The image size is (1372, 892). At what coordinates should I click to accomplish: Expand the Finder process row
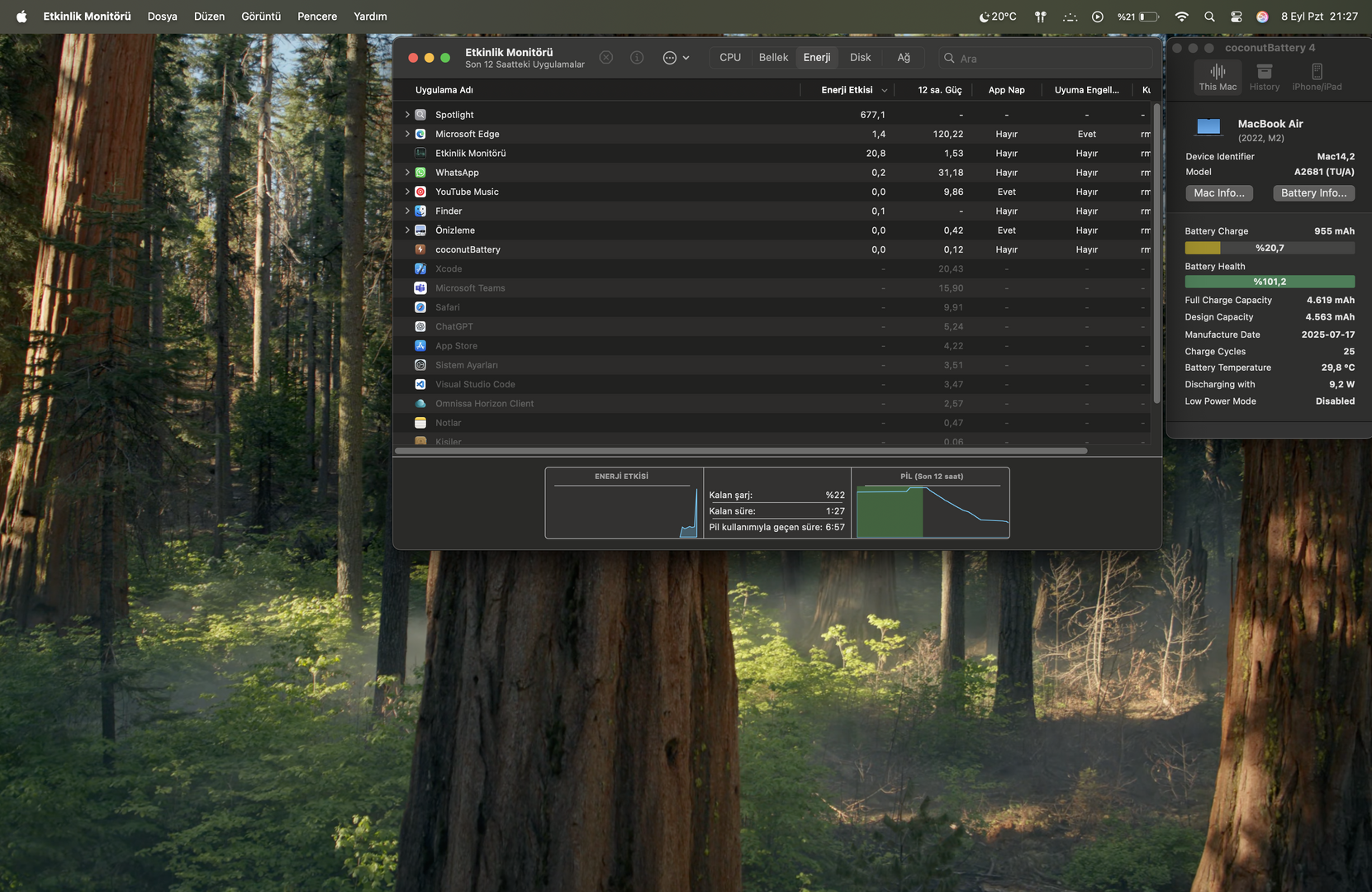407,211
